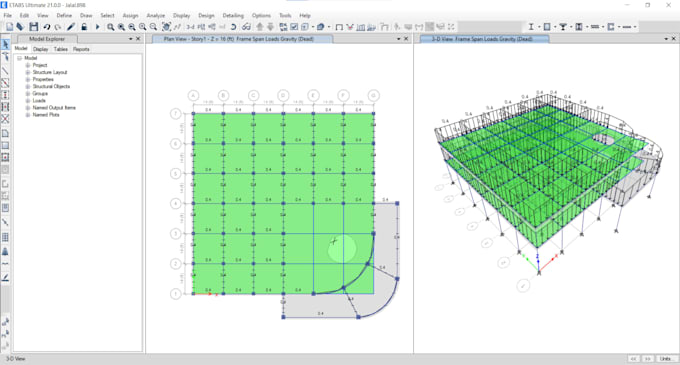The image size is (680, 365).
Task: Open the Edit menu
Action: pyautogui.click(x=24, y=15)
